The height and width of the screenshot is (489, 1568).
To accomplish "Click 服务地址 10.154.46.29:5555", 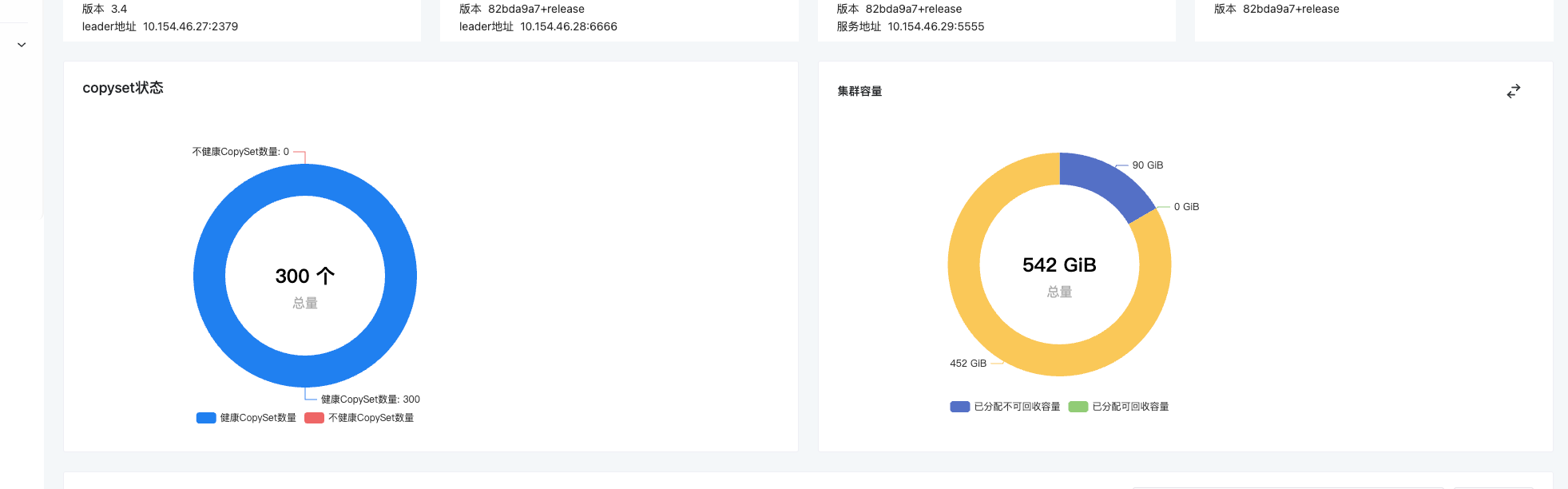I will coord(911,26).
